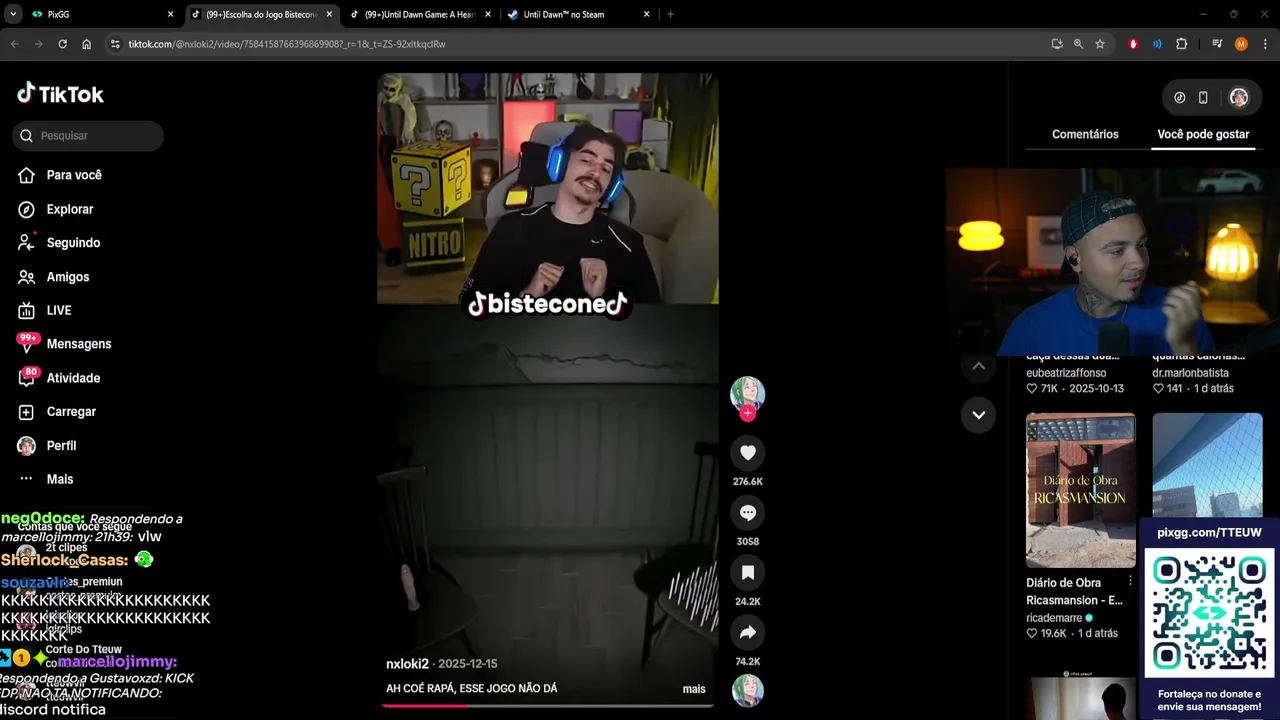Switch to Comentários tab

1085,134
